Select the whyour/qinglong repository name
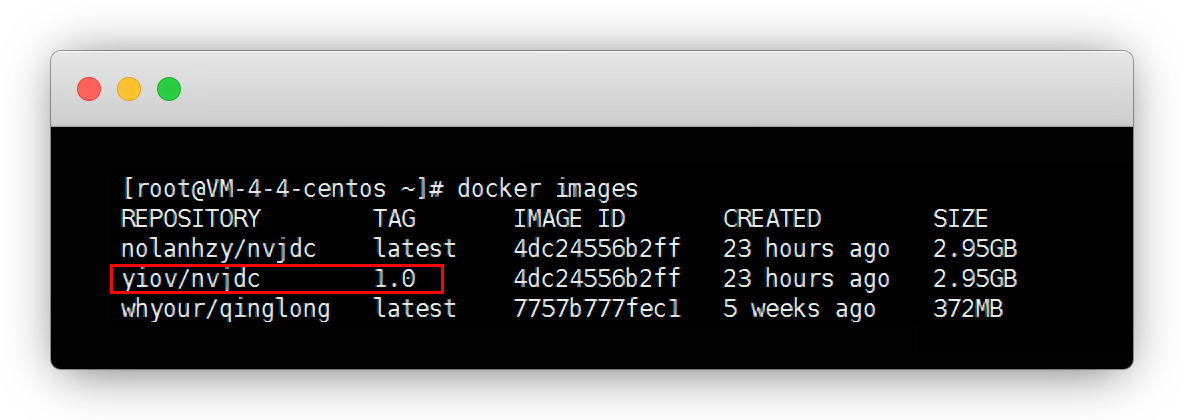Screen dimensions: 1184x420 225,309
